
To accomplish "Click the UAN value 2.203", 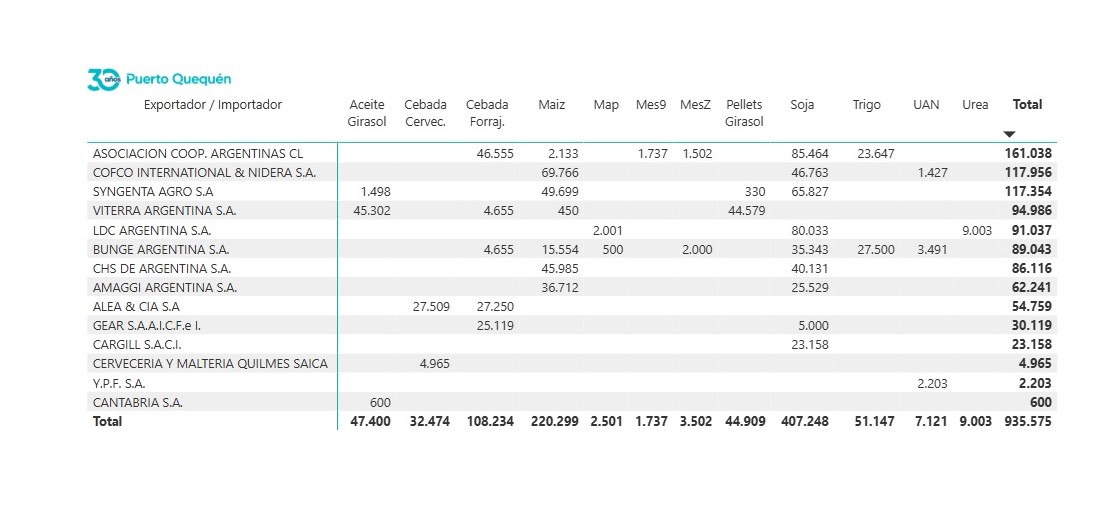I will pos(933,383).
